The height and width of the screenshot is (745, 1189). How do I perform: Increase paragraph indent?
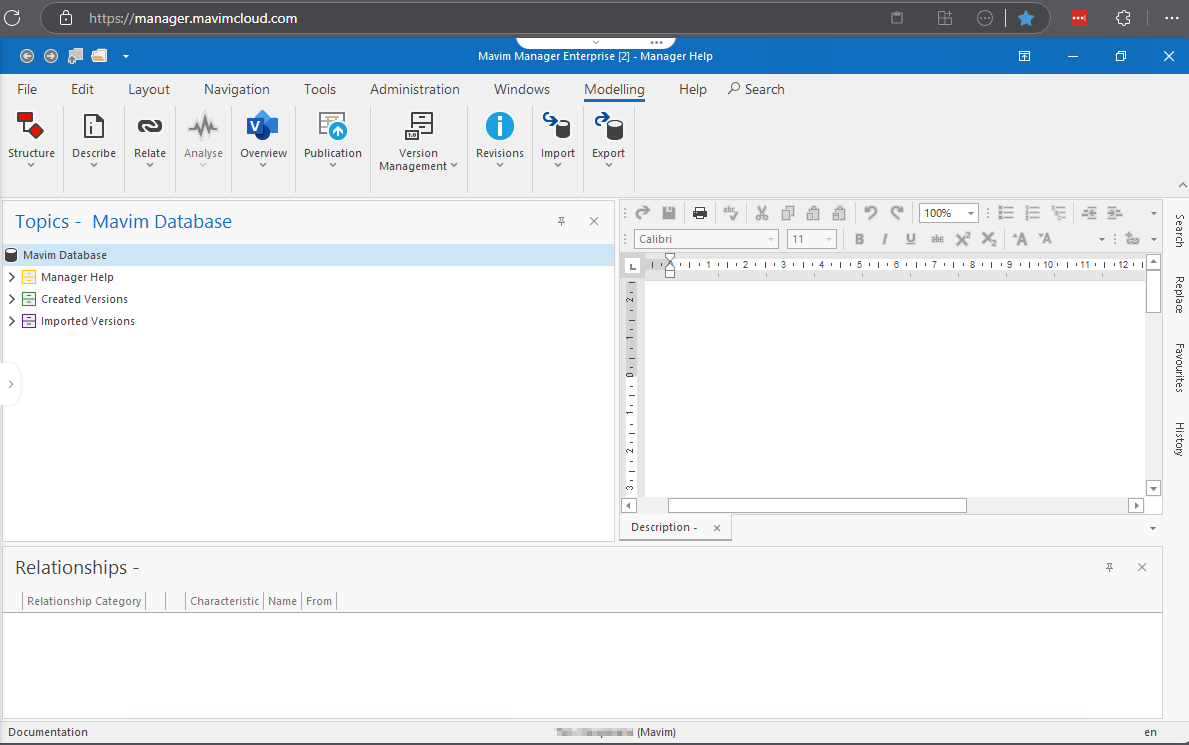tap(1115, 213)
